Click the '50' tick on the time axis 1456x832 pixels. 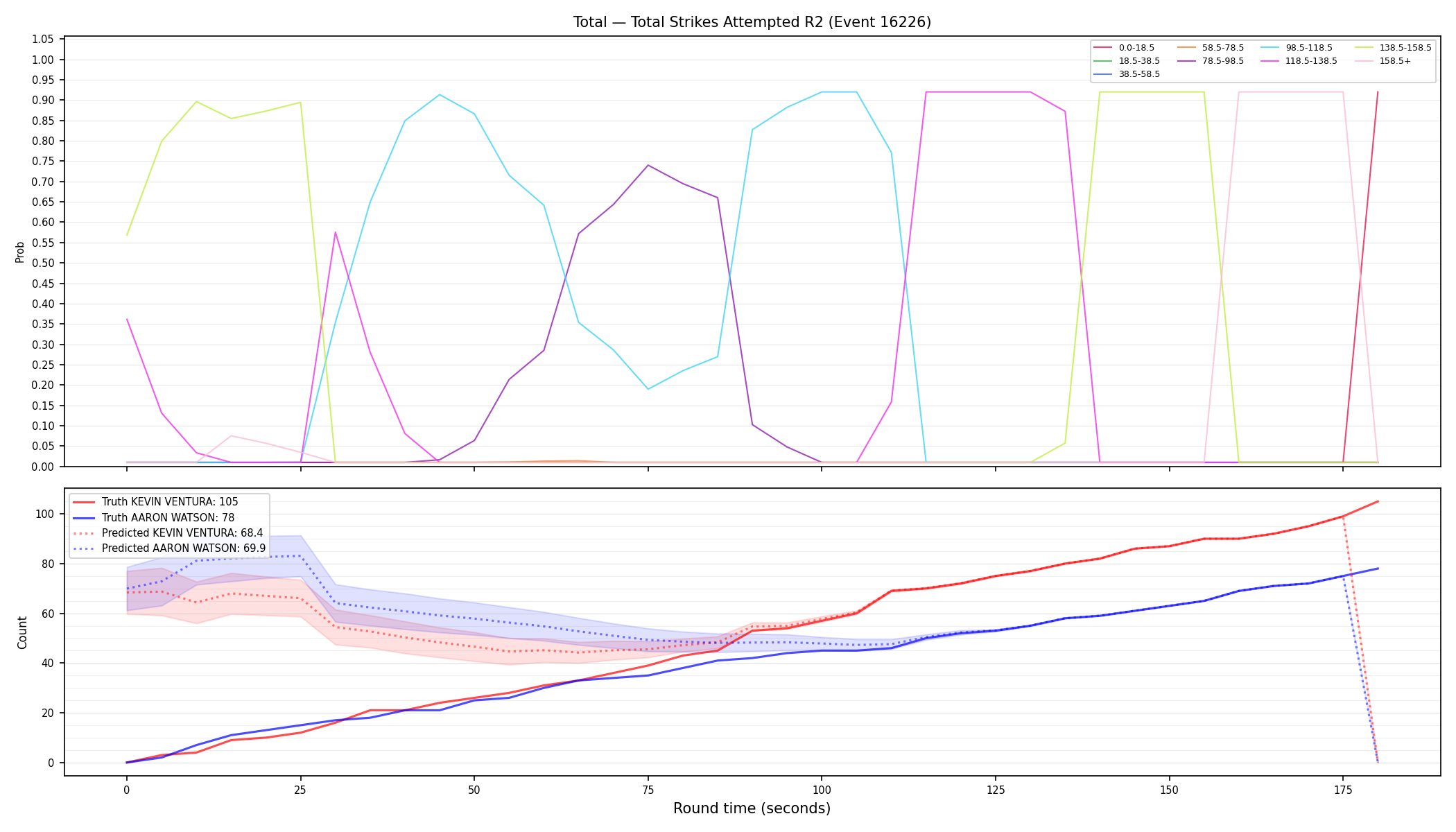tap(474, 790)
